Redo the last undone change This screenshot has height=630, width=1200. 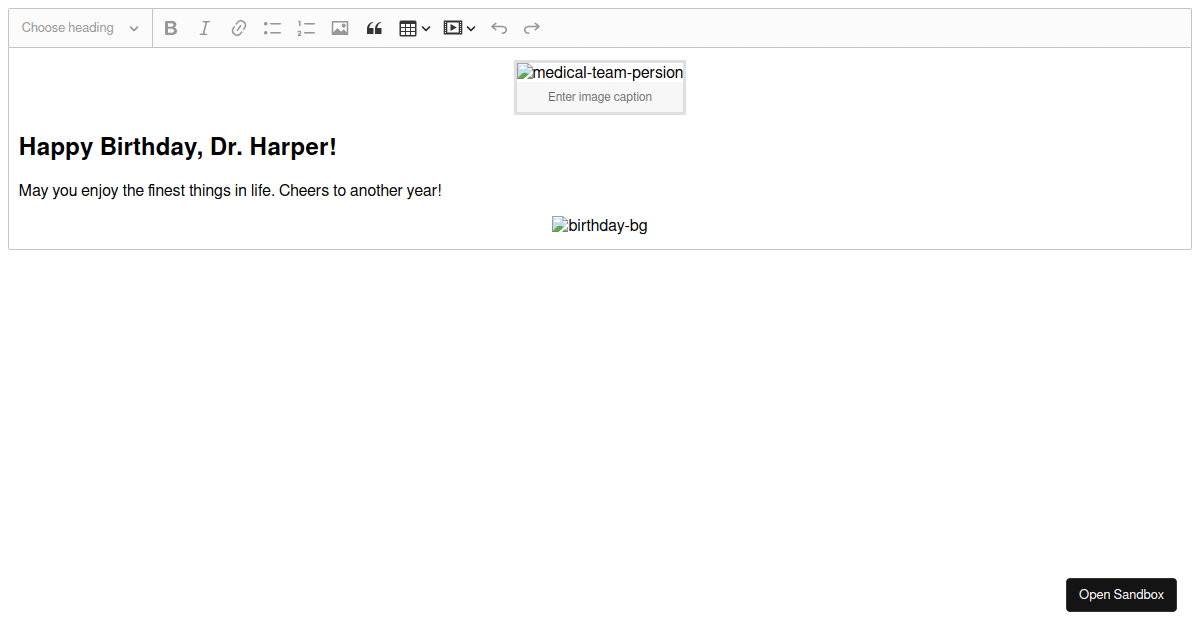[x=532, y=28]
